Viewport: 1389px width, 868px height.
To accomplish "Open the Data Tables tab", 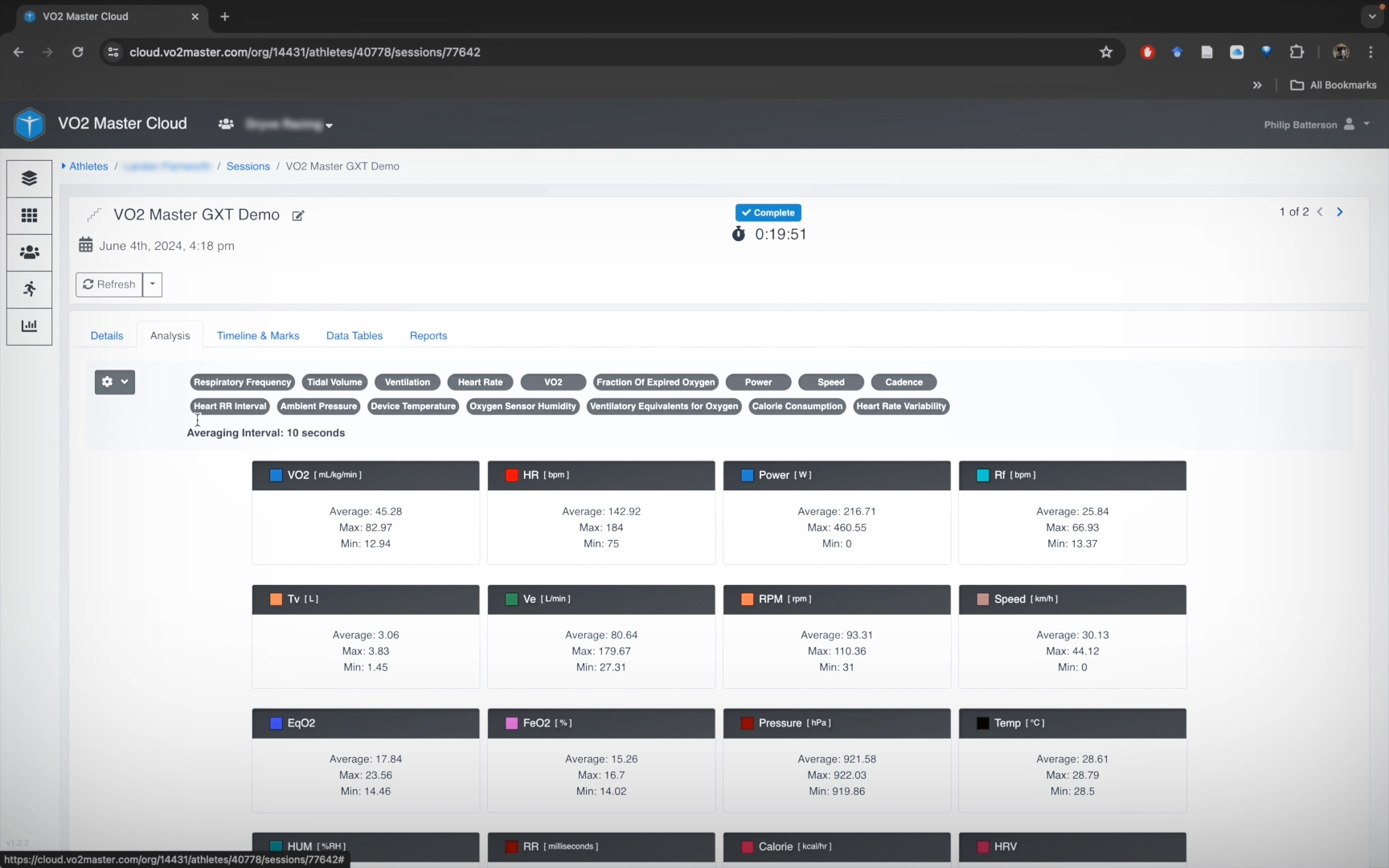I will (x=354, y=336).
